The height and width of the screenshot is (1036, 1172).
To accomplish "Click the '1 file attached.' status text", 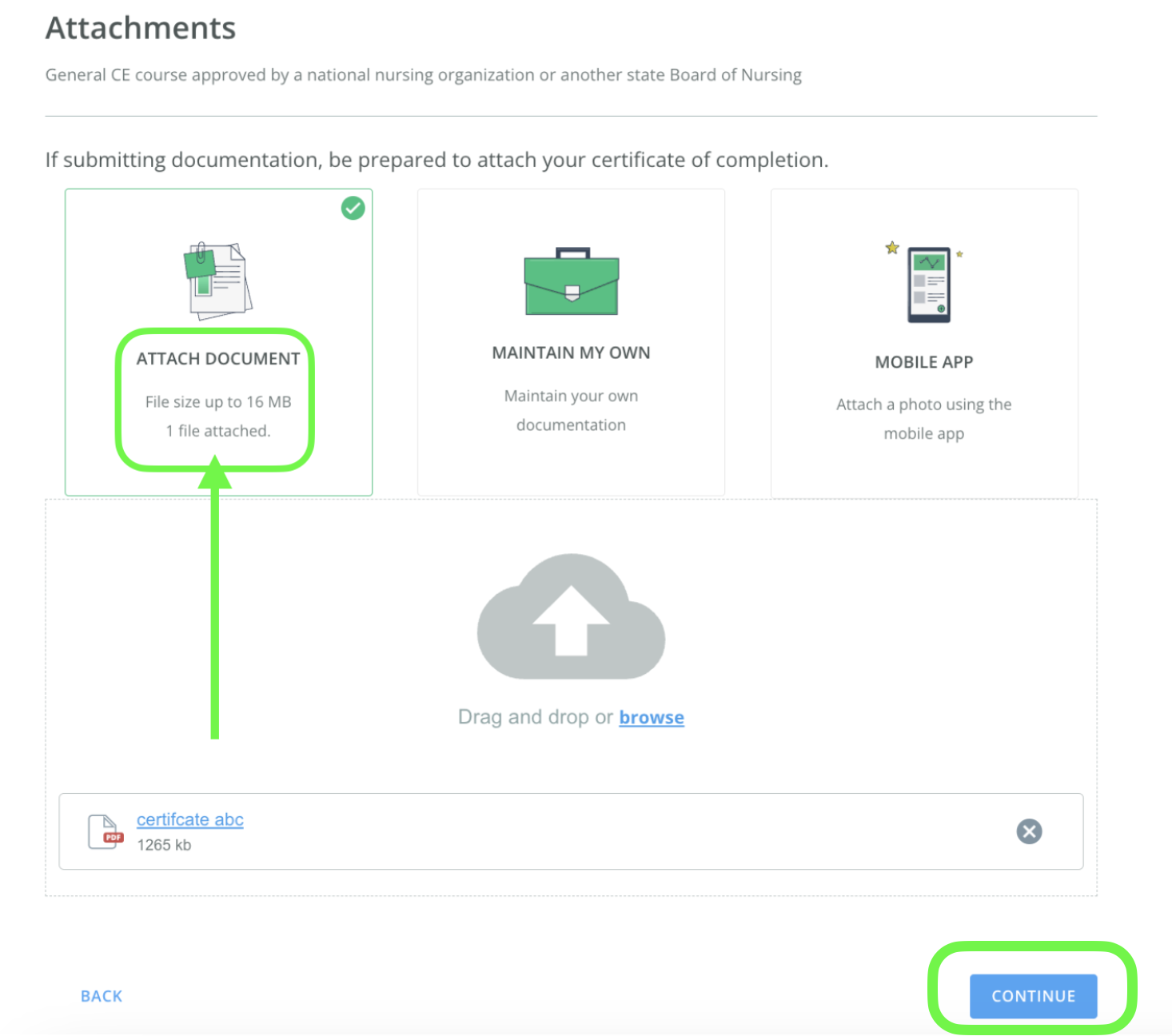I will tap(218, 431).
